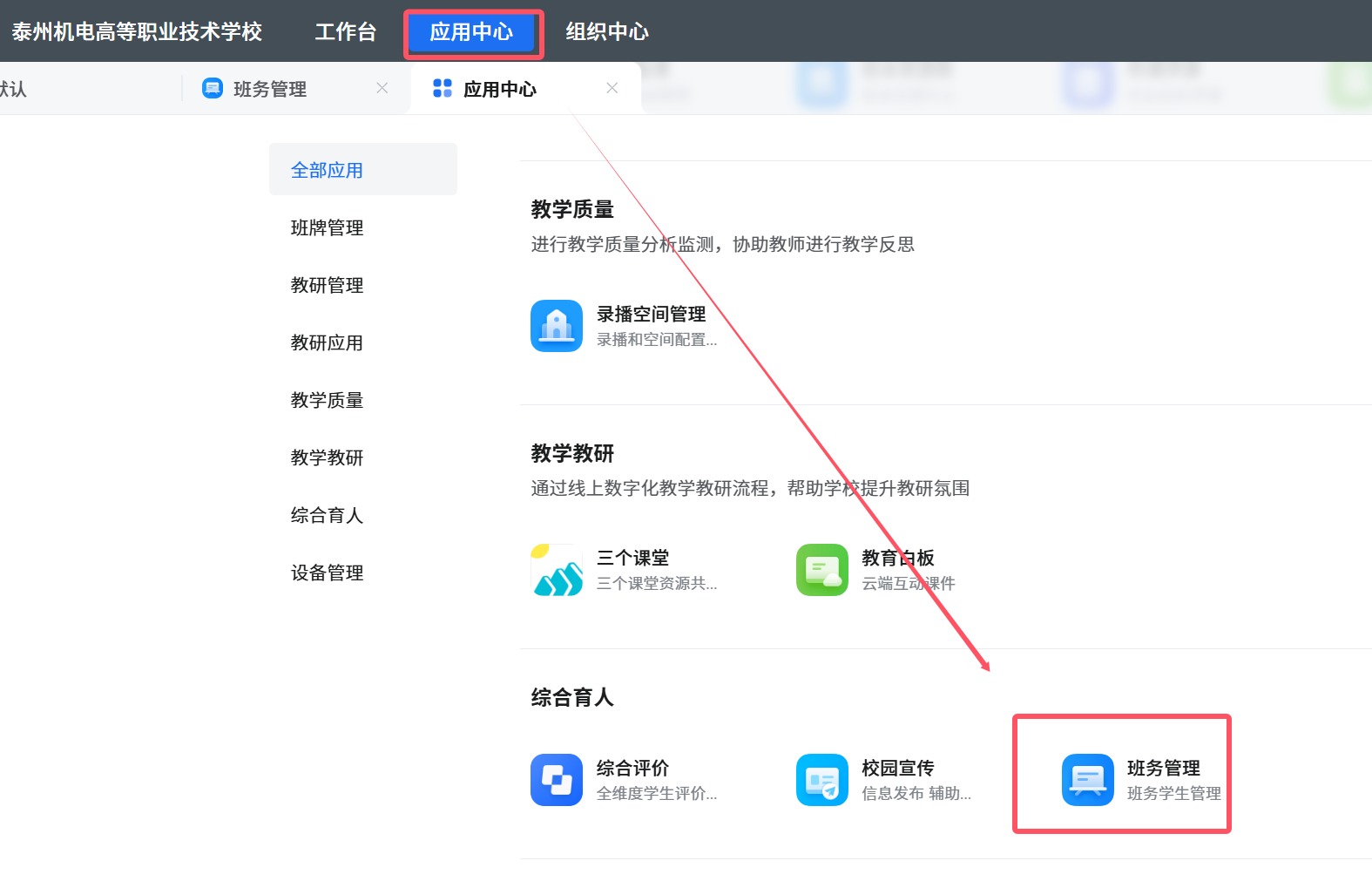Switch to 工作台 in top navigation
Screen dimensions: 1372x881
click(345, 31)
